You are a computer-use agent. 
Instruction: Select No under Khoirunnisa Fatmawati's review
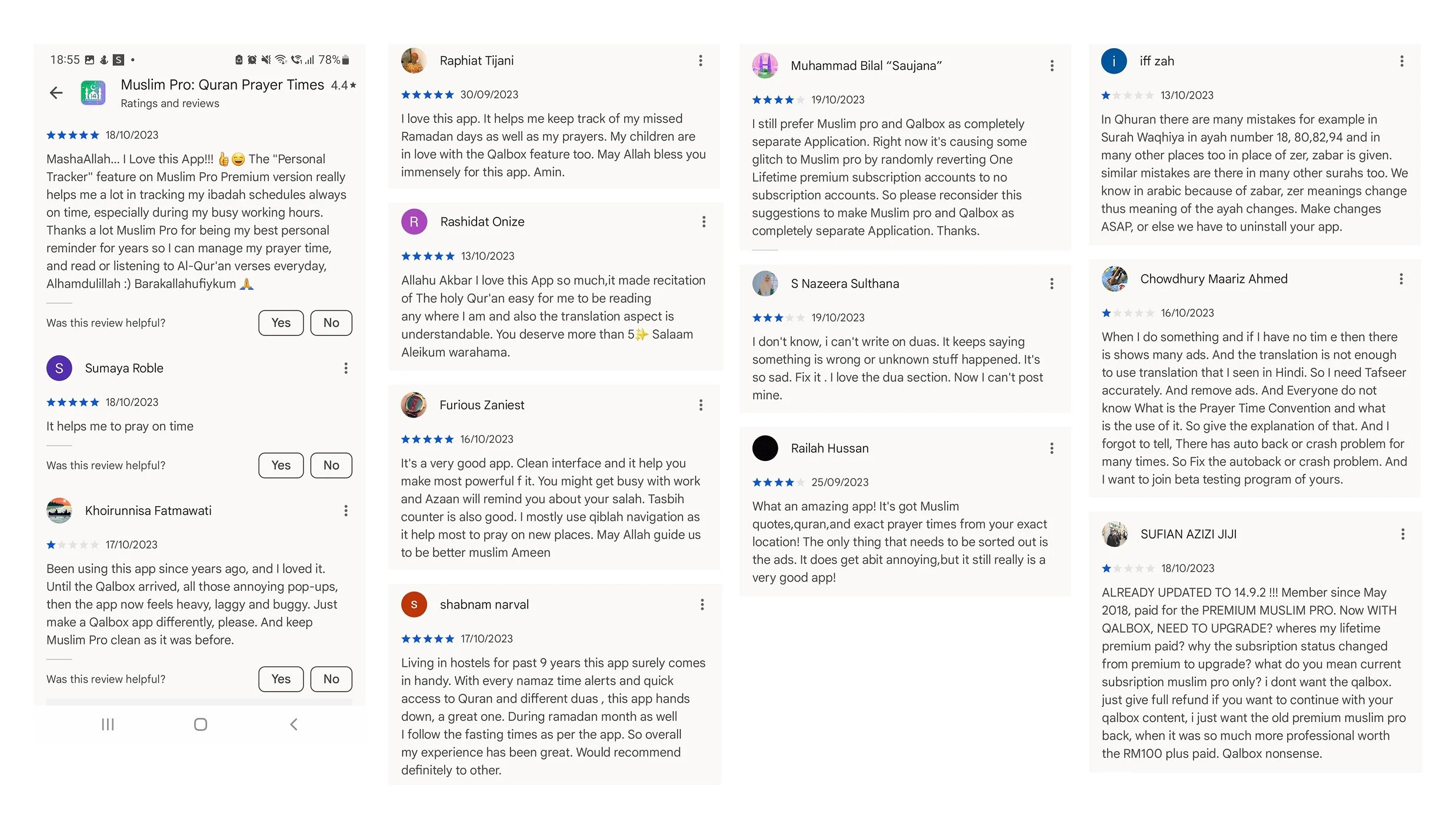(331, 679)
